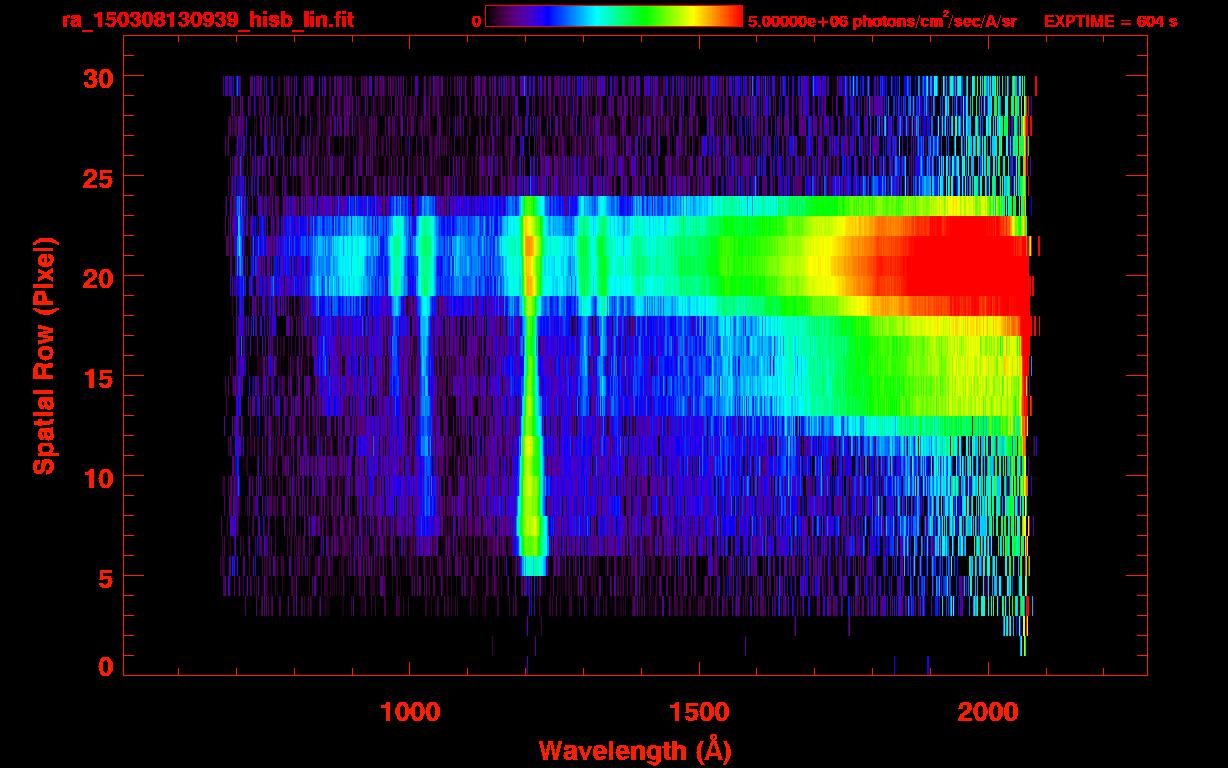Click the file name ra_150308130939_hisb_lin.fit
Image resolution: width=1228 pixels, height=768 pixels.
(207, 20)
